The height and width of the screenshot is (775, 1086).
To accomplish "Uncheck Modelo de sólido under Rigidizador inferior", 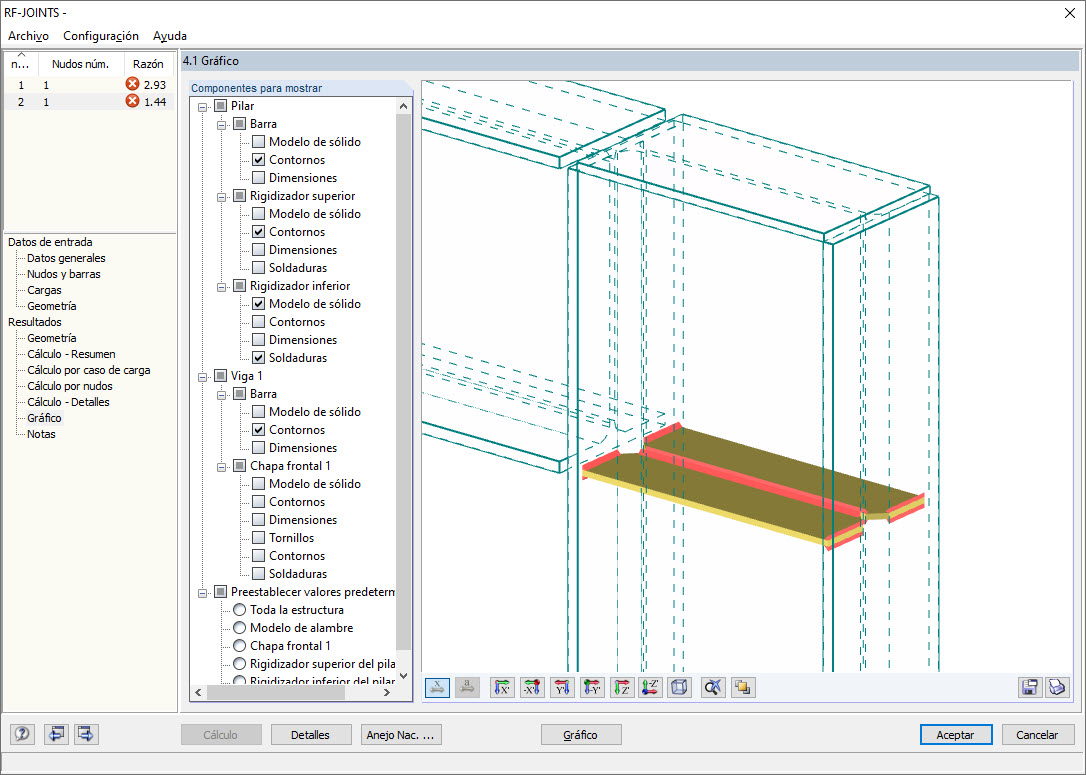I will tap(258, 303).
